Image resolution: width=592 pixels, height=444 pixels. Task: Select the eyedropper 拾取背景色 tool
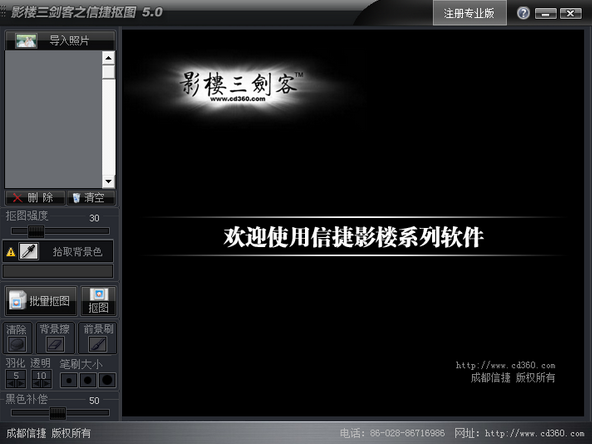pyautogui.click(x=29, y=251)
